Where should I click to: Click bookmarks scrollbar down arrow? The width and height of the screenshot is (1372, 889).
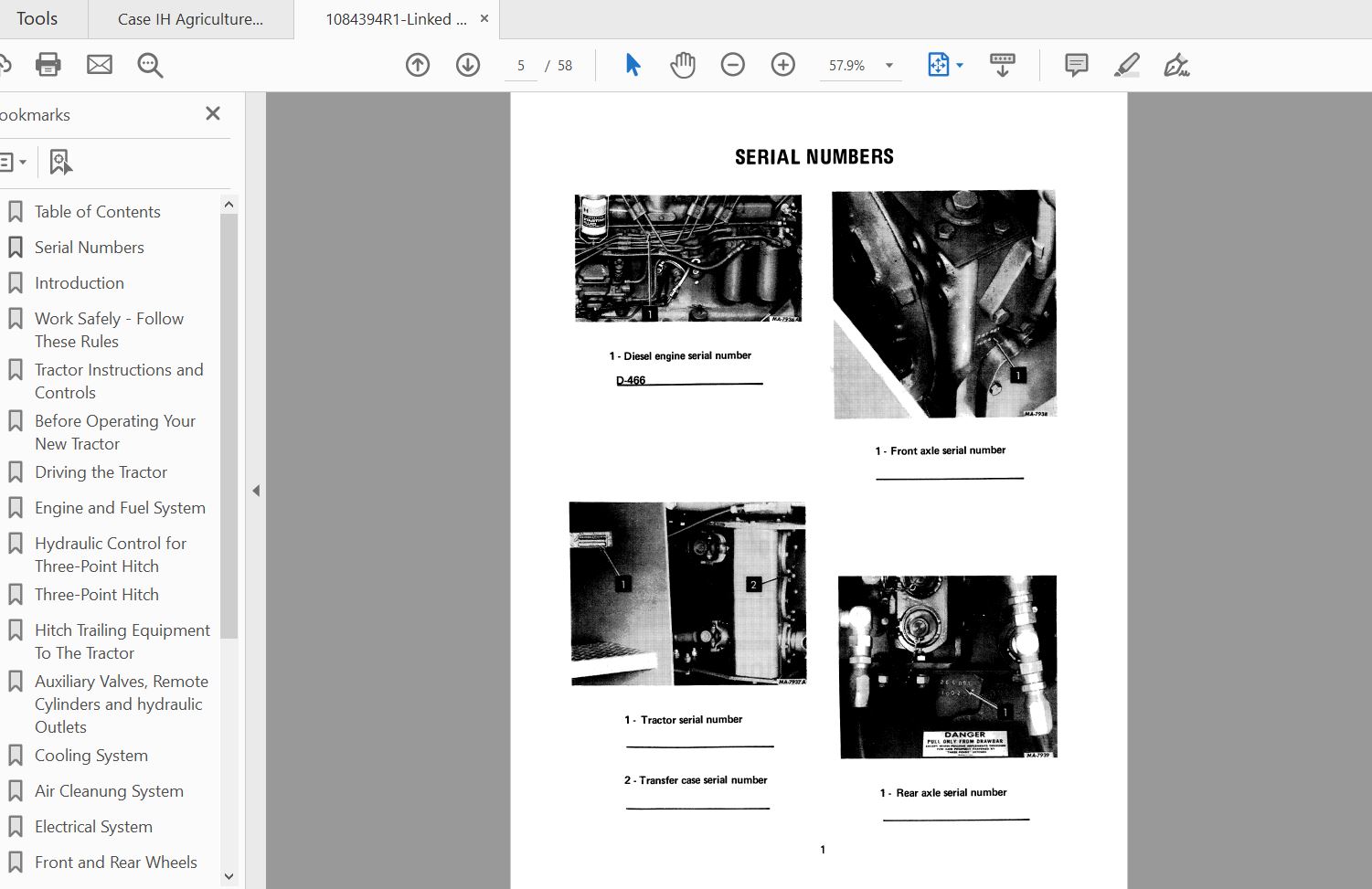229,876
